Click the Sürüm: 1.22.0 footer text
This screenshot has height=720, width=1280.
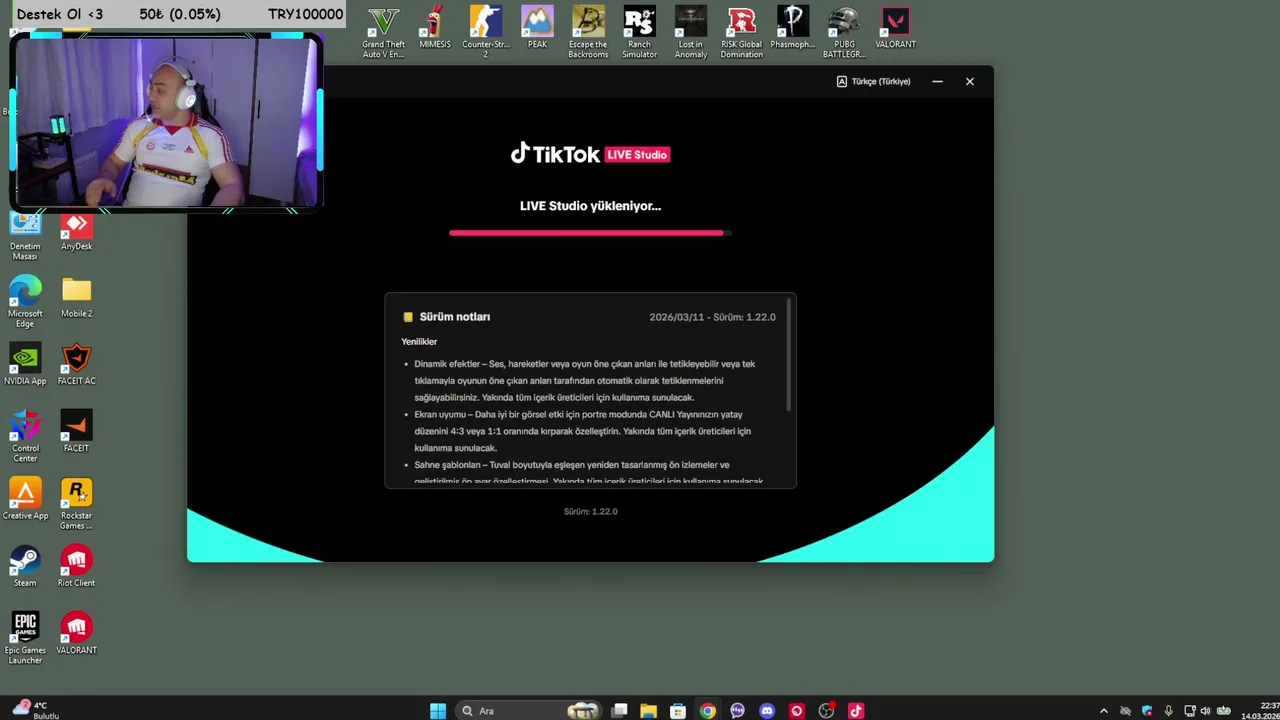coord(590,511)
